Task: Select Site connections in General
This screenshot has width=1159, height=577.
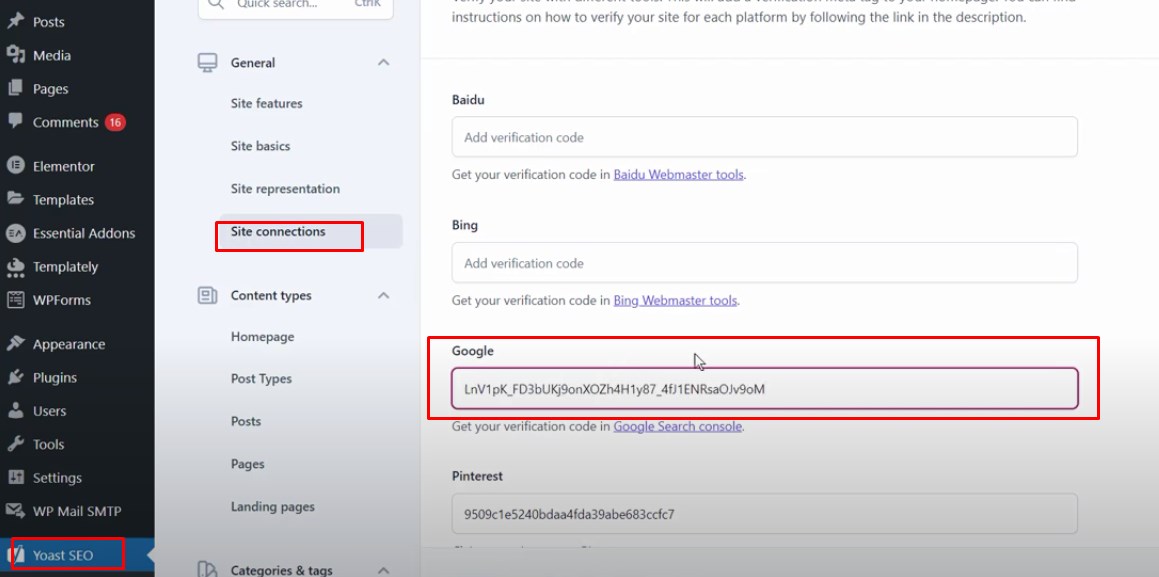Action: click(278, 232)
